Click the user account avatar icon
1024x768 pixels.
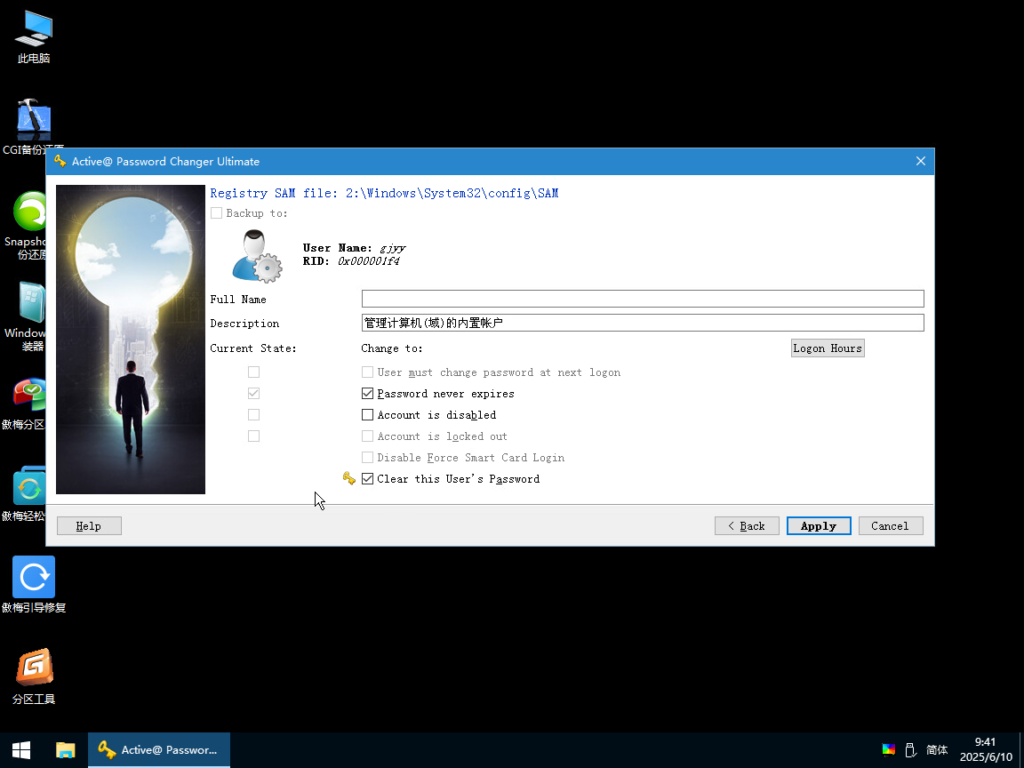pos(257,256)
